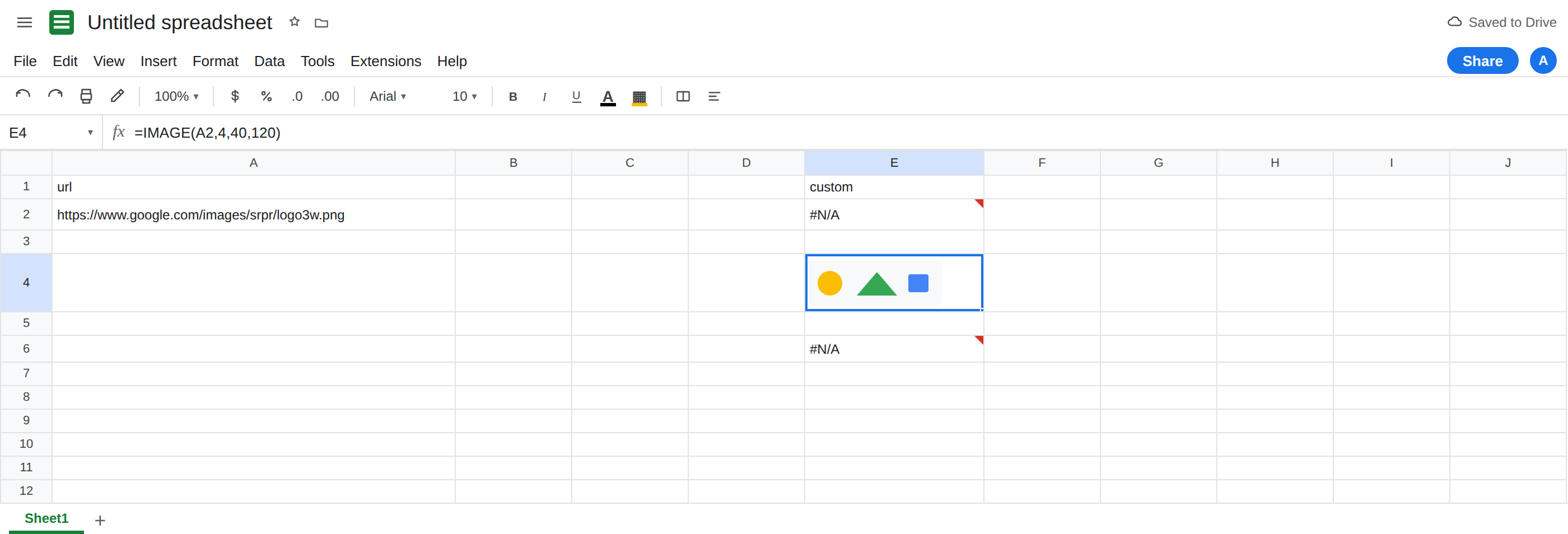Activate the paint format tool
This screenshot has width=1568, height=534.
point(118,96)
